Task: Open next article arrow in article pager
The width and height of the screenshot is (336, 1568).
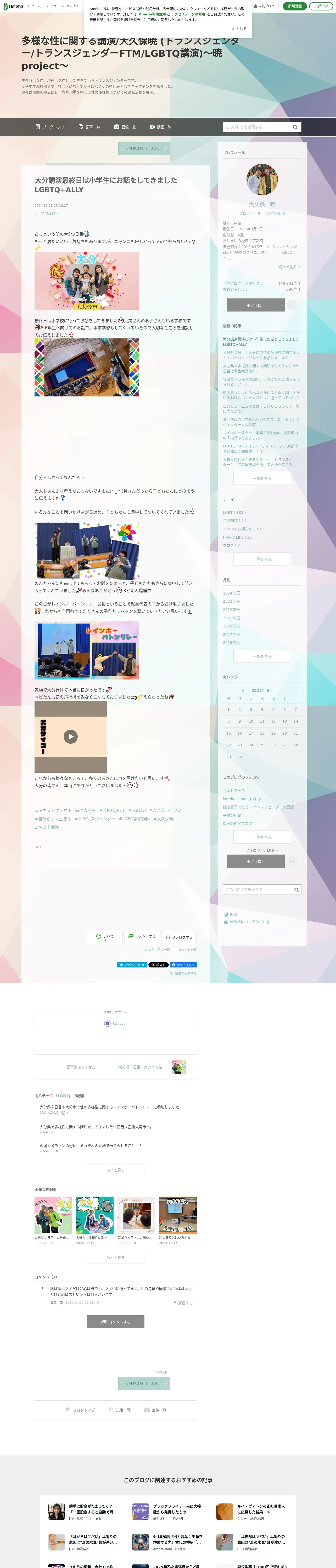Action: coord(192,1067)
